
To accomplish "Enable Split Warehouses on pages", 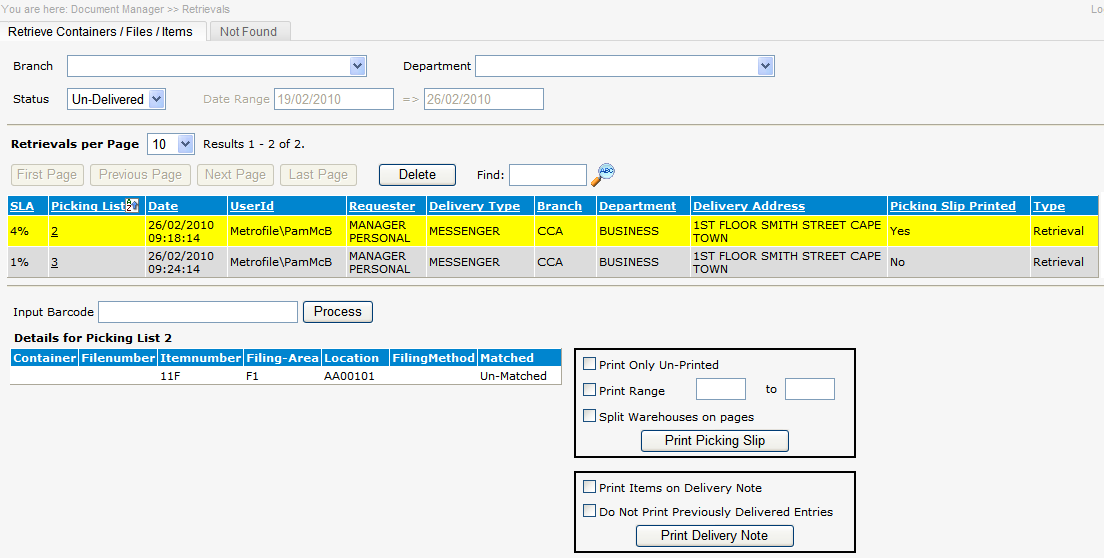I will 589,416.
